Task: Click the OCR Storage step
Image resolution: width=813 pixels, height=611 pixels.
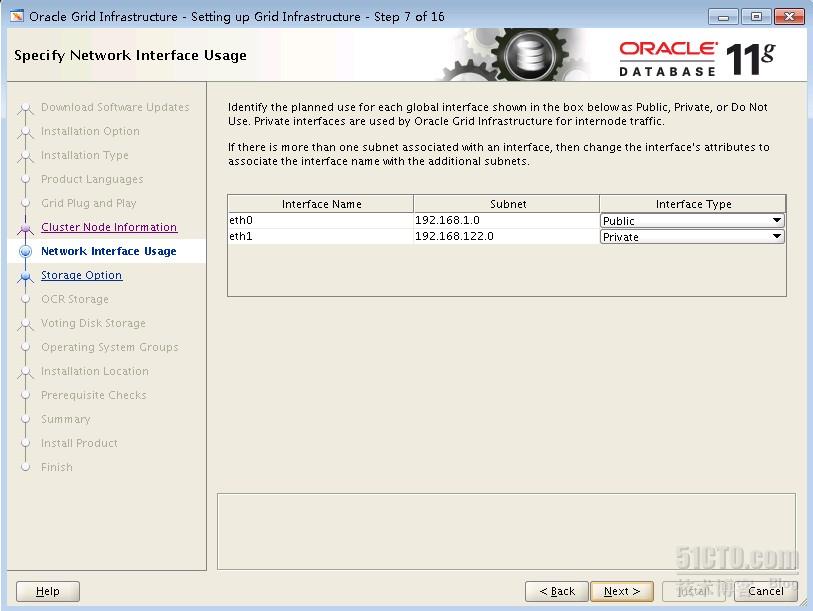Action: point(75,299)
